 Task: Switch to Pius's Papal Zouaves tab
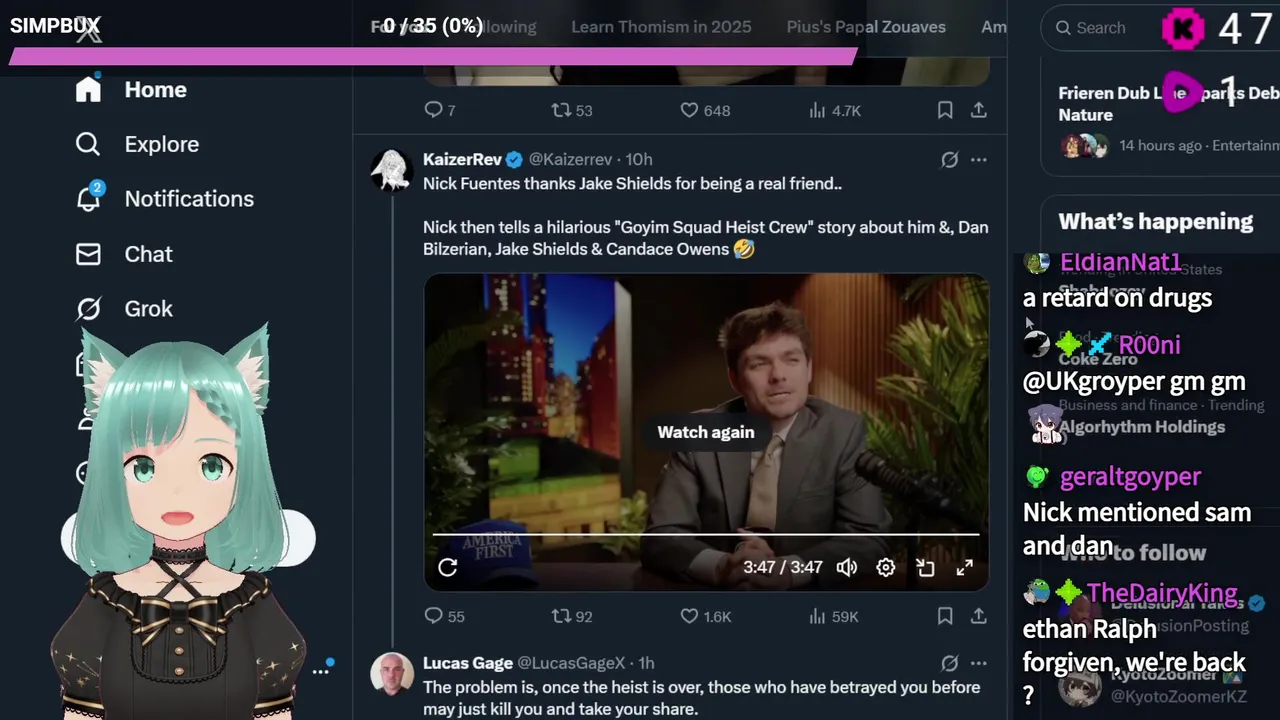pos(866,27)
